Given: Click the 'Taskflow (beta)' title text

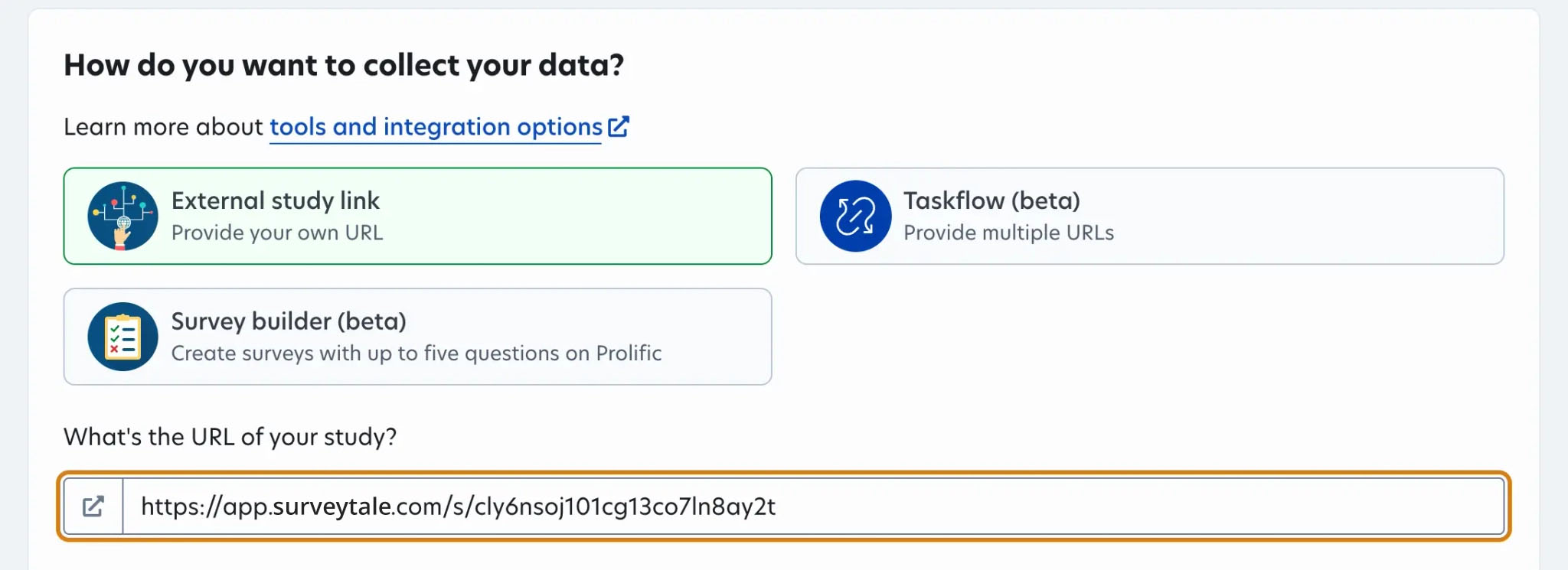Looking at the screenshot, I should (991, 200).
